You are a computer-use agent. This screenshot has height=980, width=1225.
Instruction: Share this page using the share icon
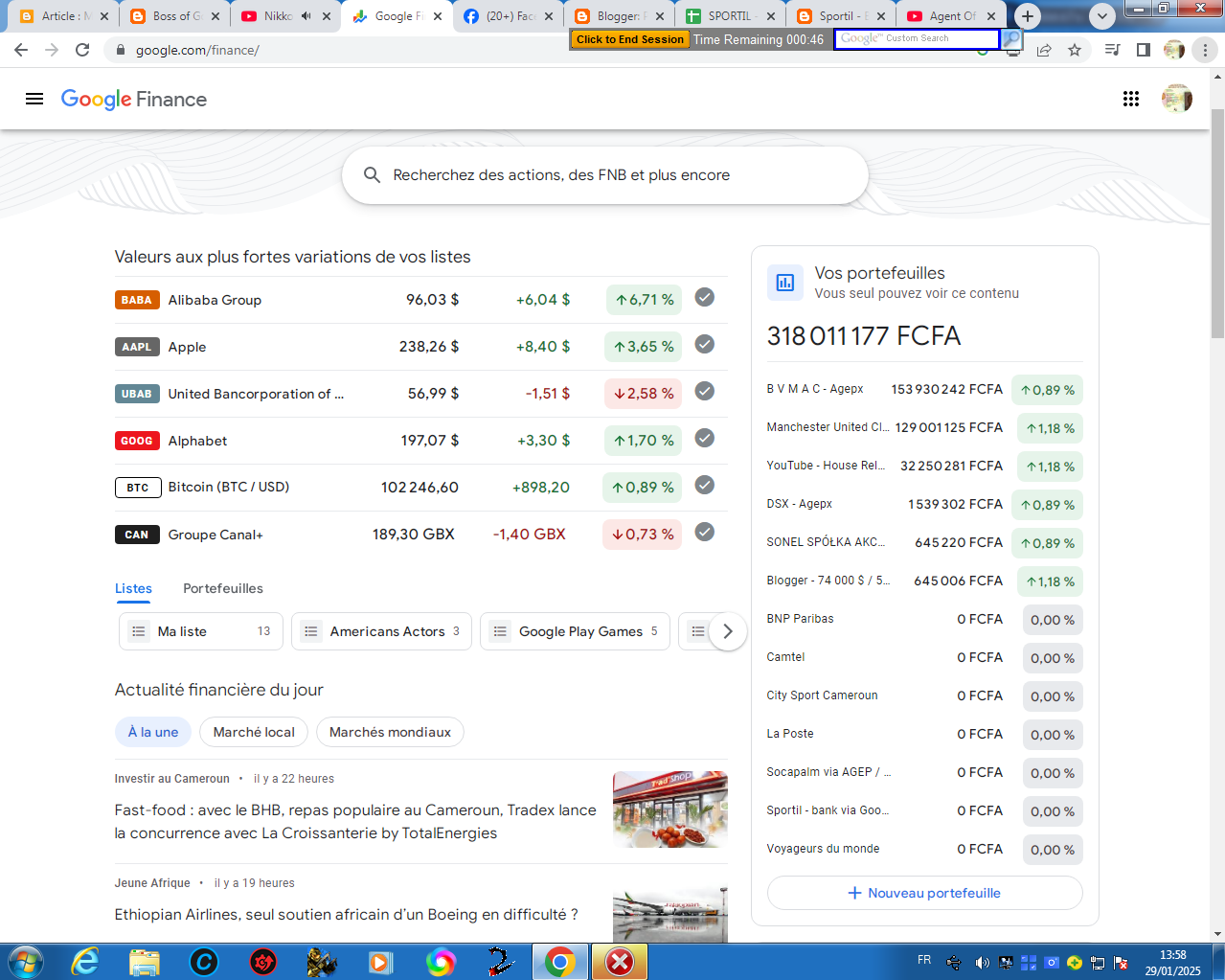coord(1044,50)
